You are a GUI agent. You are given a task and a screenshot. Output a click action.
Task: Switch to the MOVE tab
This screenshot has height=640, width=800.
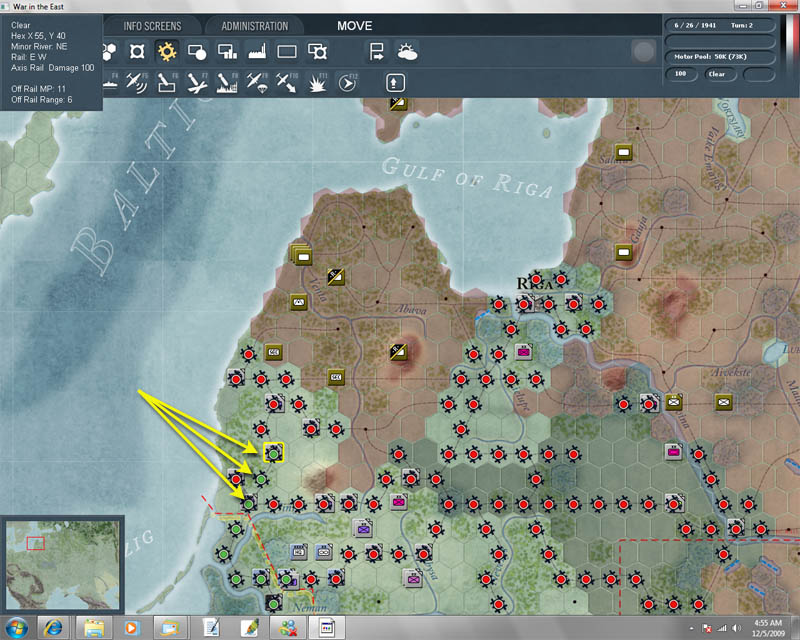[x=355, y=26]
